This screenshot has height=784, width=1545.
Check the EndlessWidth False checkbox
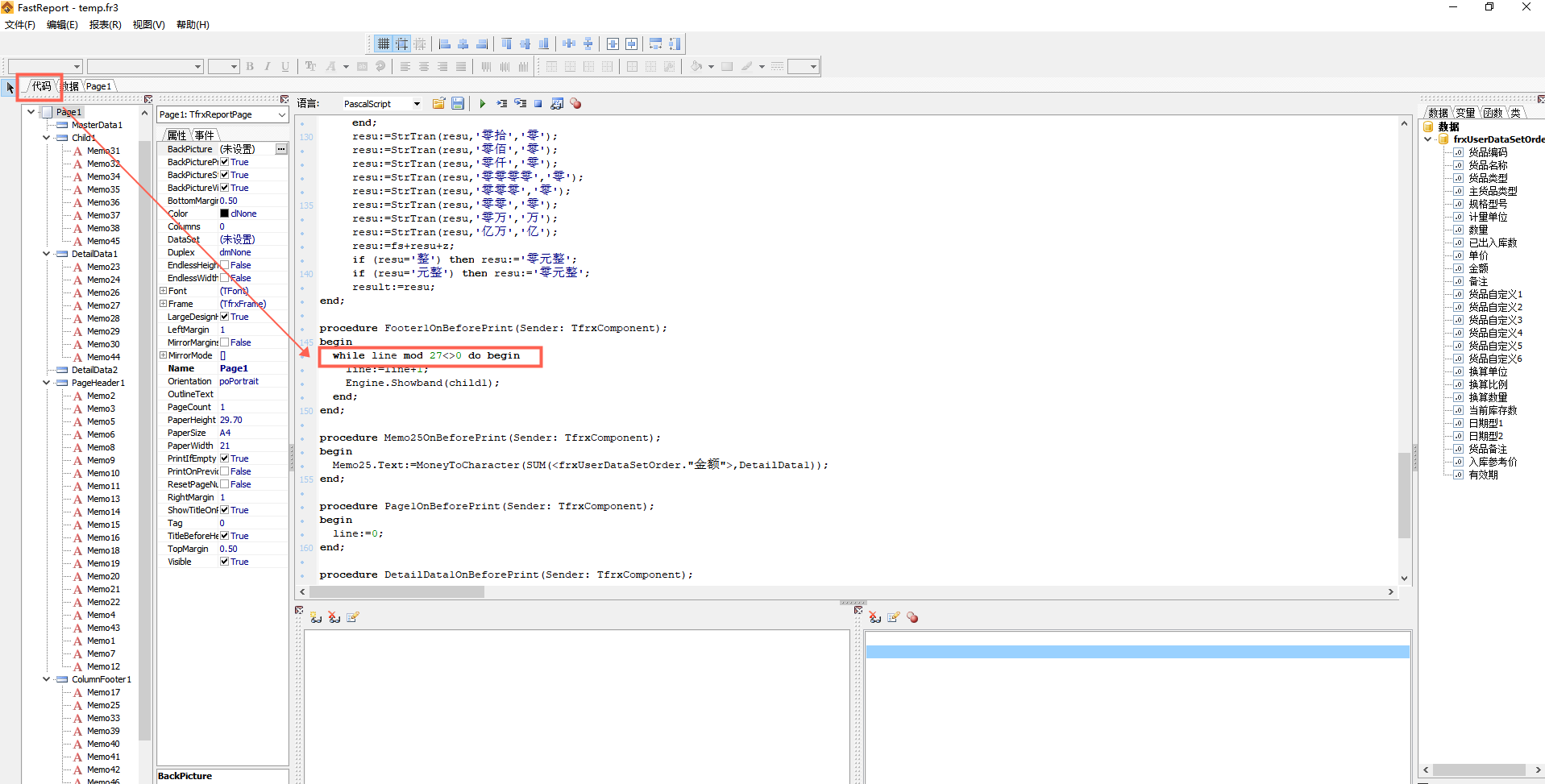click(224, 278)
